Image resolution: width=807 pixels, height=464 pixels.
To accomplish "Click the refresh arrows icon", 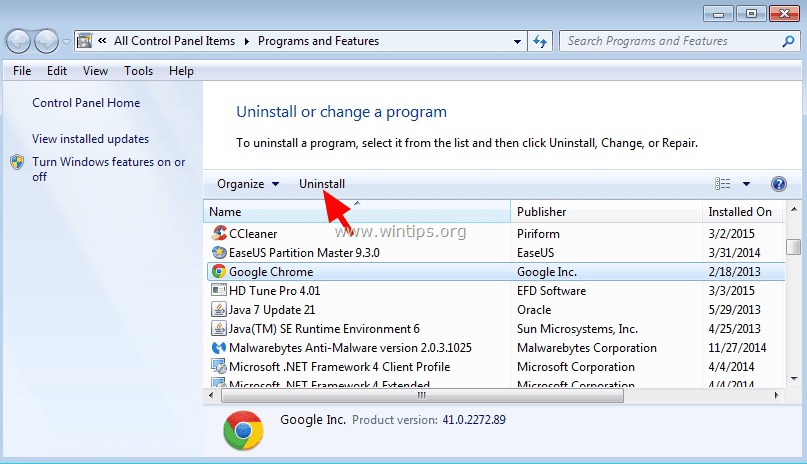I will click(540, 41).
